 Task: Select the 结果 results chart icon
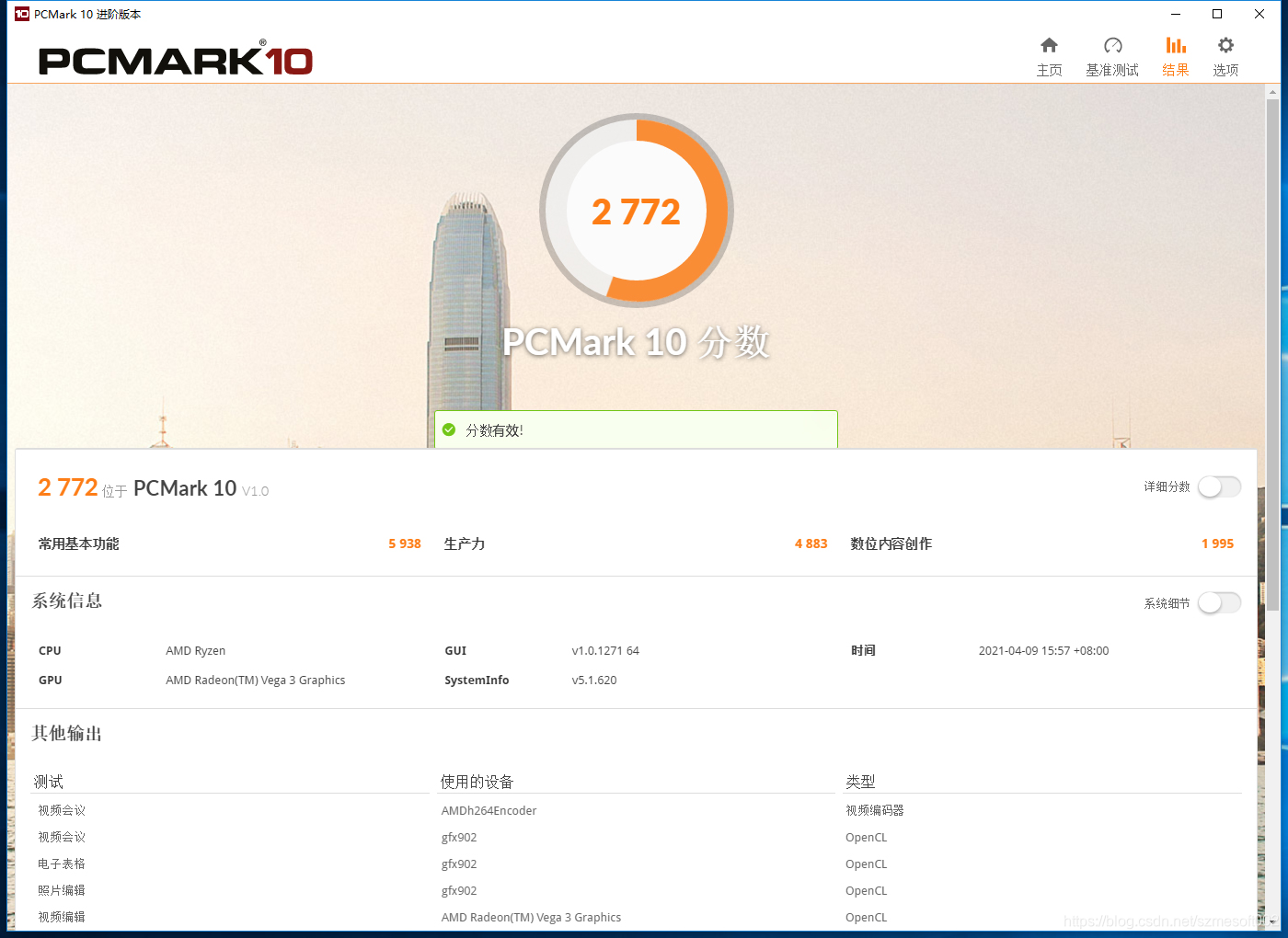pyautogui.click(x=1176, y=45)
